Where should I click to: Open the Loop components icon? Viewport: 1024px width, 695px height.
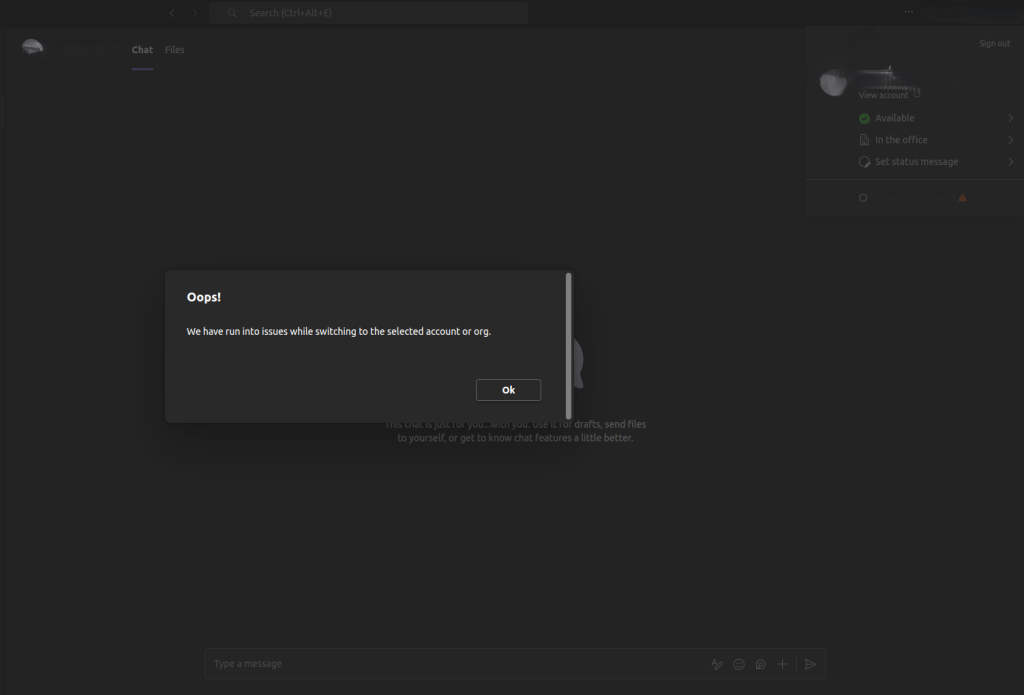point(760,664)
